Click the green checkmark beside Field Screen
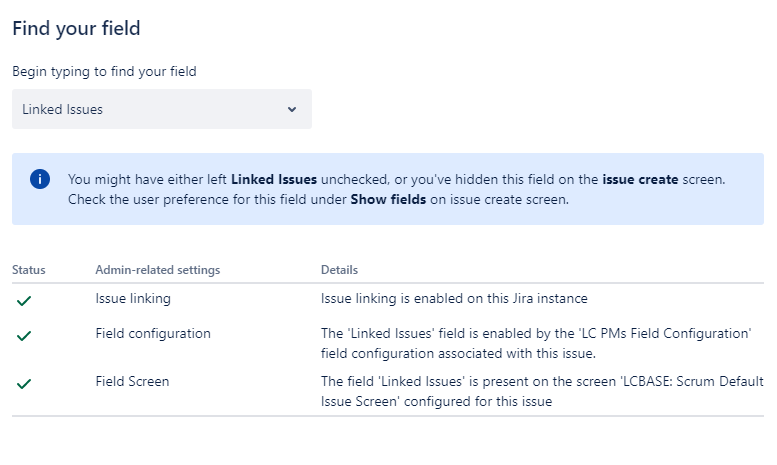Screen dimensions: 777x465 point(24,383)
